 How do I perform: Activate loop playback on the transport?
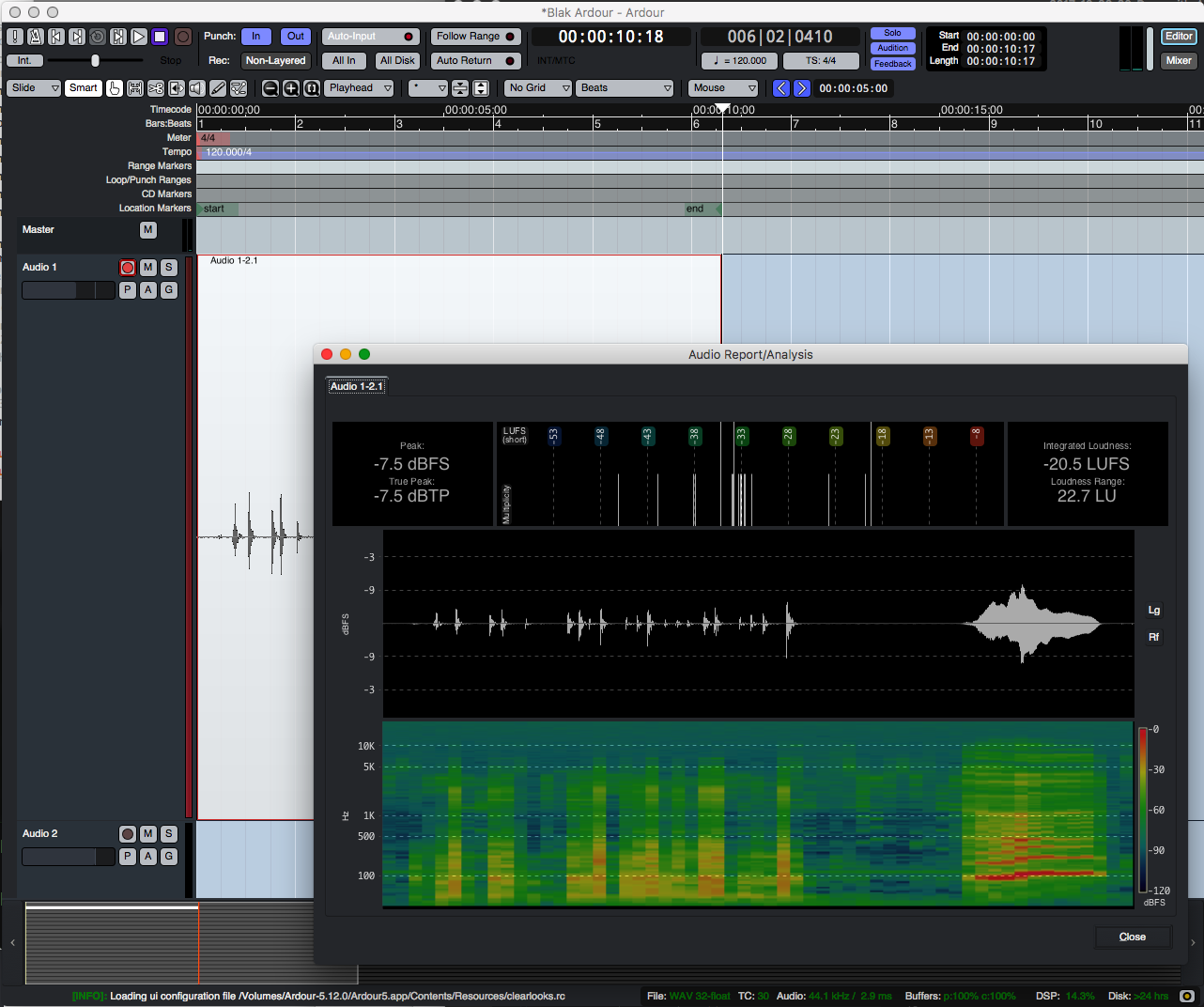[97, 37]
